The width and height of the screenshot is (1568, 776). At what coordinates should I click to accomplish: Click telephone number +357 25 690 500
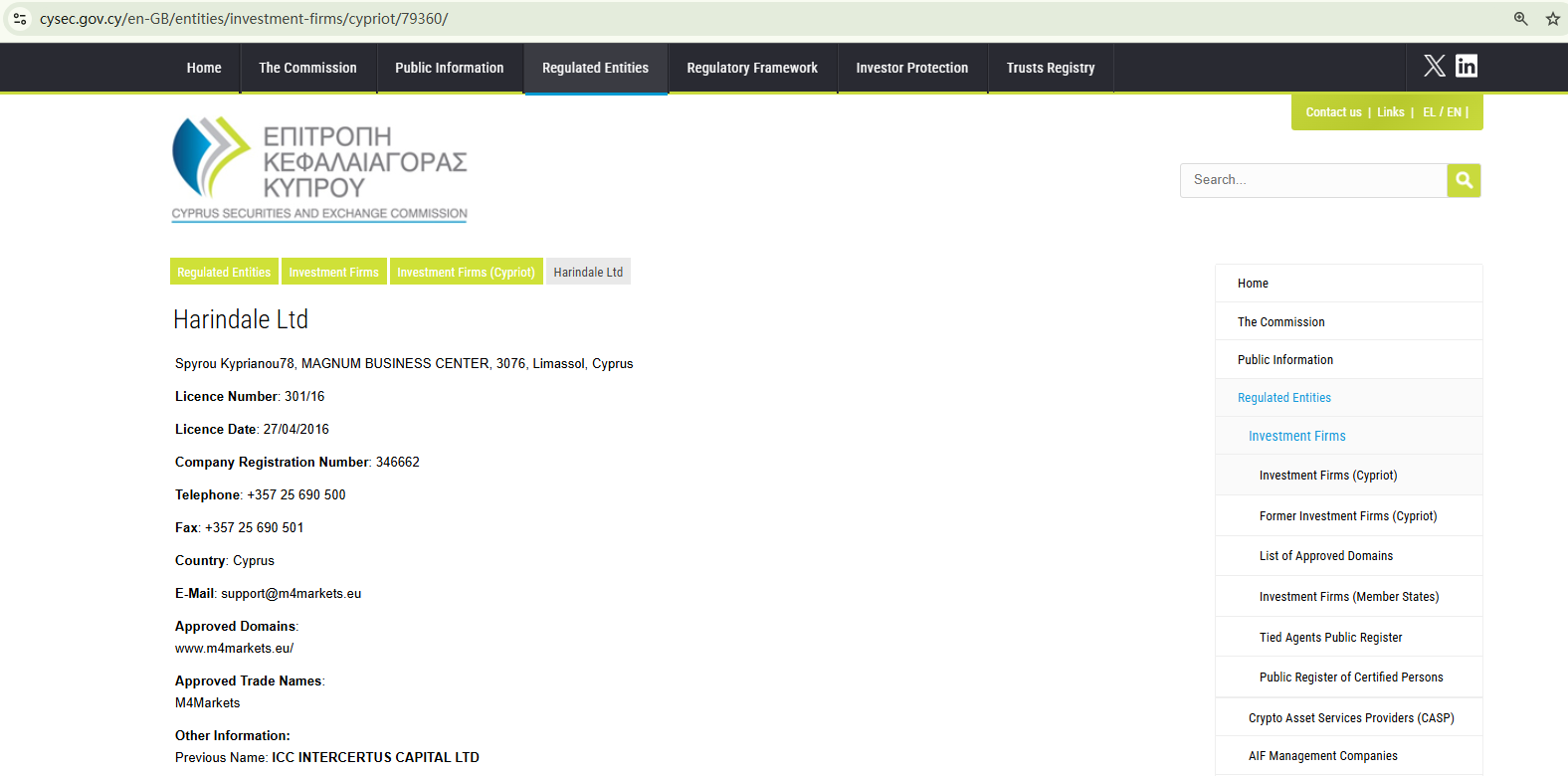(296, 494)
